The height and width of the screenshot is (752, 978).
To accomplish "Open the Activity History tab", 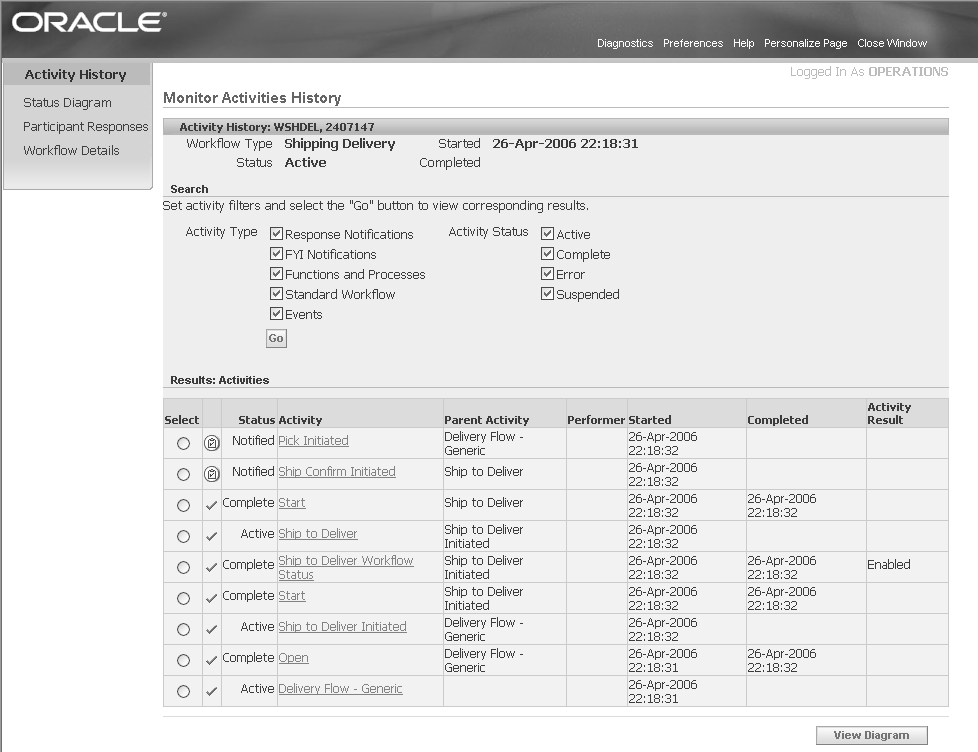I will [x=75, y=74].
